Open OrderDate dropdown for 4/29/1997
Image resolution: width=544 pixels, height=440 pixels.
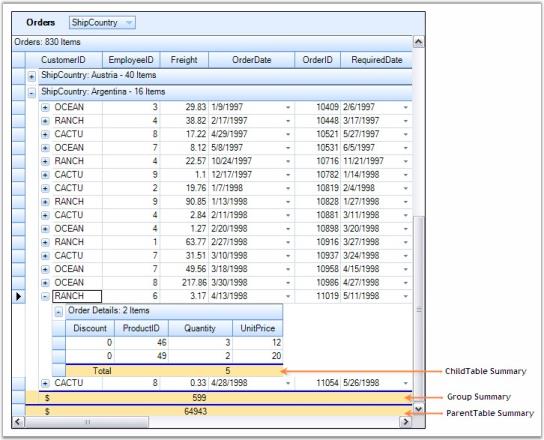[288, 135]
